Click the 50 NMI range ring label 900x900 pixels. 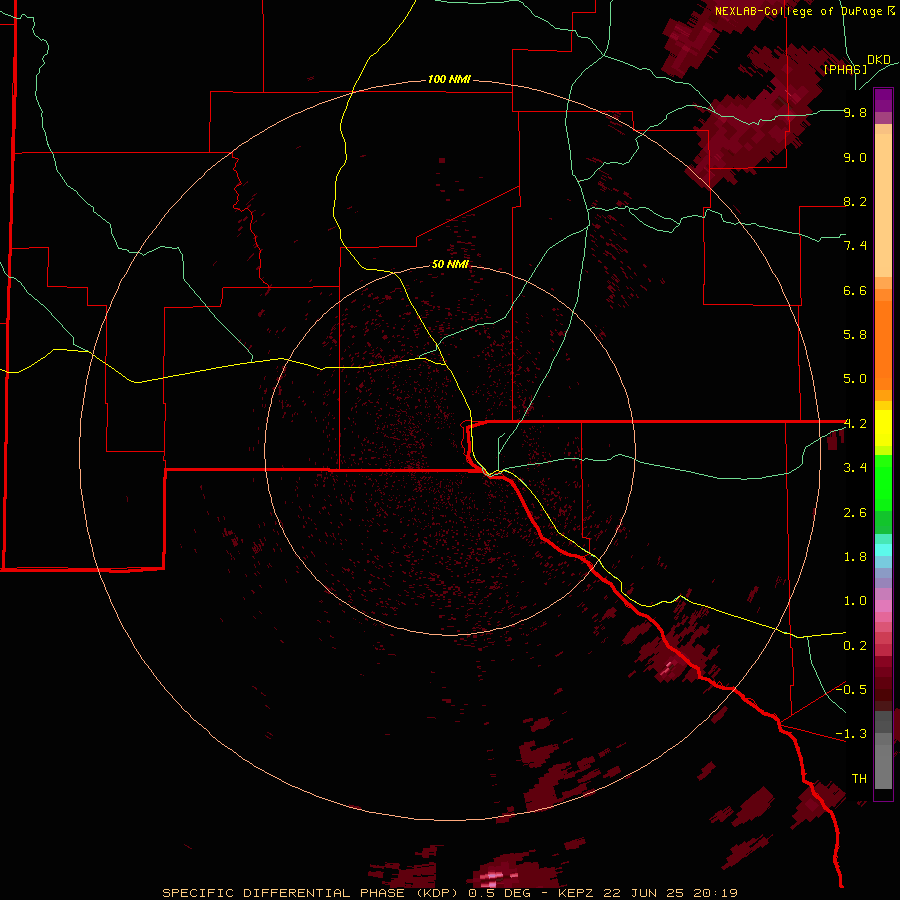(x=450, y=264)
